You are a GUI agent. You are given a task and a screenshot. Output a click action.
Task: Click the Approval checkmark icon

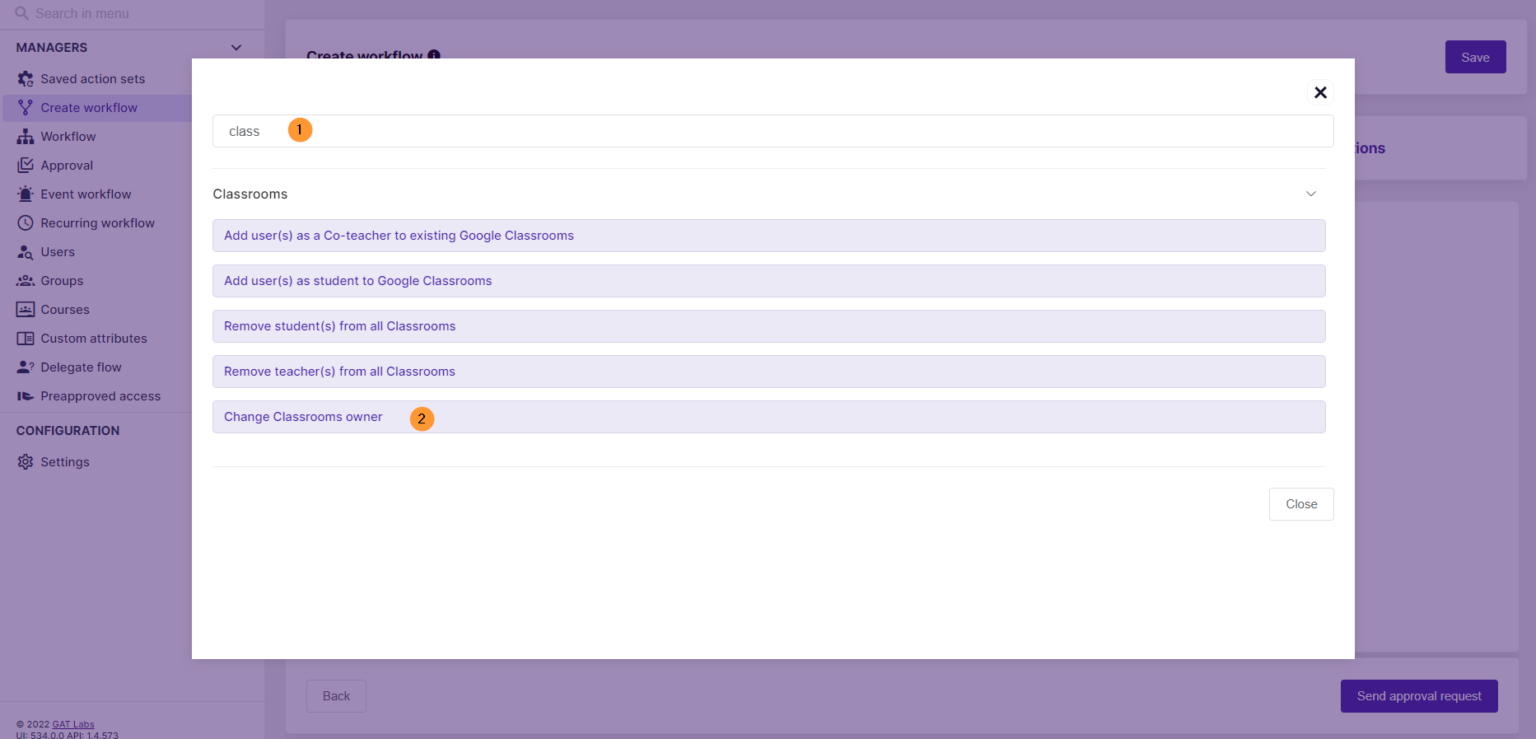25,165
